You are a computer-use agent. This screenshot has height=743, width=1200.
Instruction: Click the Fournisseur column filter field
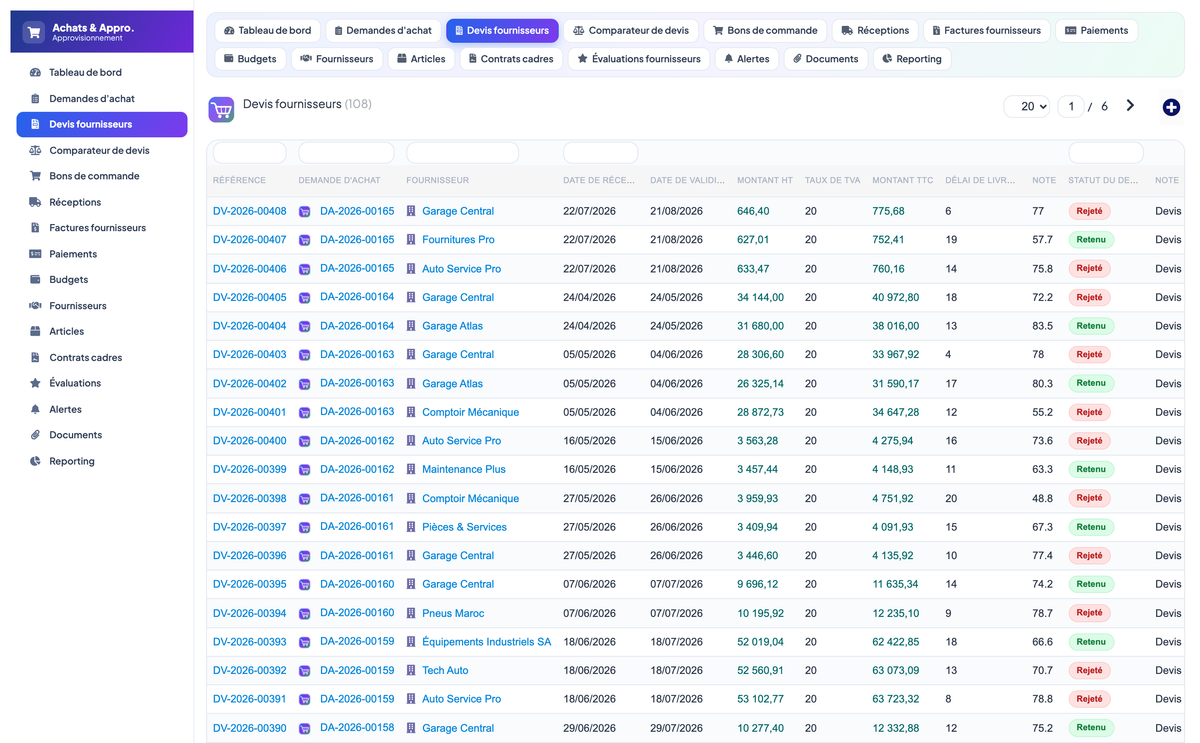[x=462, y=153]
